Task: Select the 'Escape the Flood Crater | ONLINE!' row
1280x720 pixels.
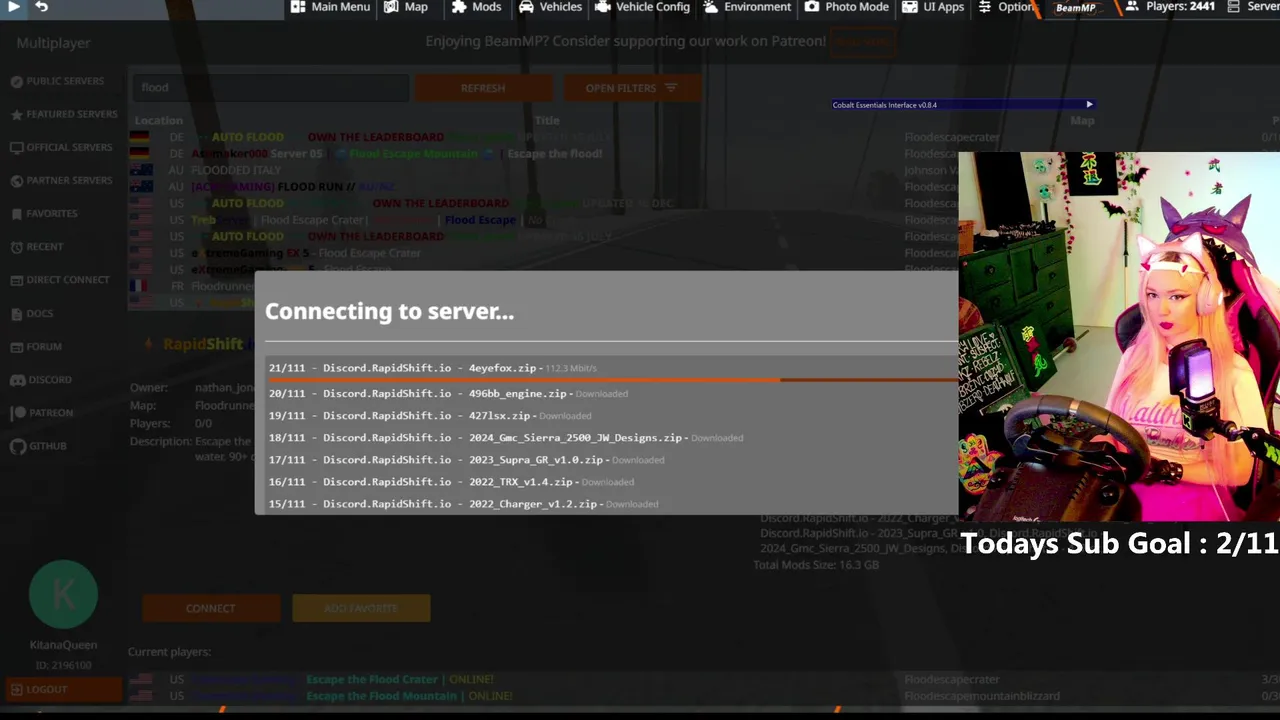Action: pyautogui.click(x=704, y=679)
